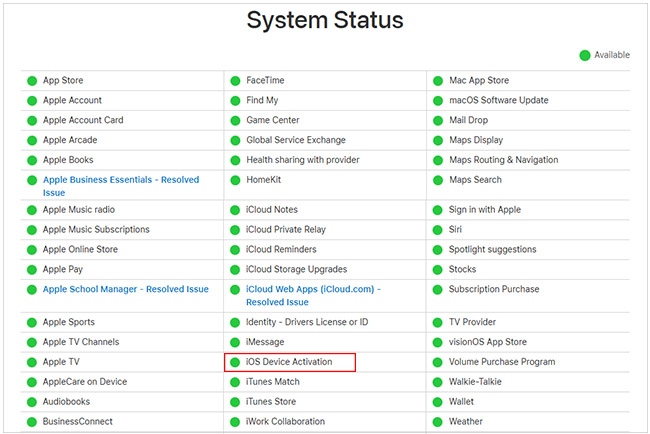The image size is (650, 434).
Task: Open Apple Business Essentials Resolved Issue link
Action: click(x=121, y=186)
